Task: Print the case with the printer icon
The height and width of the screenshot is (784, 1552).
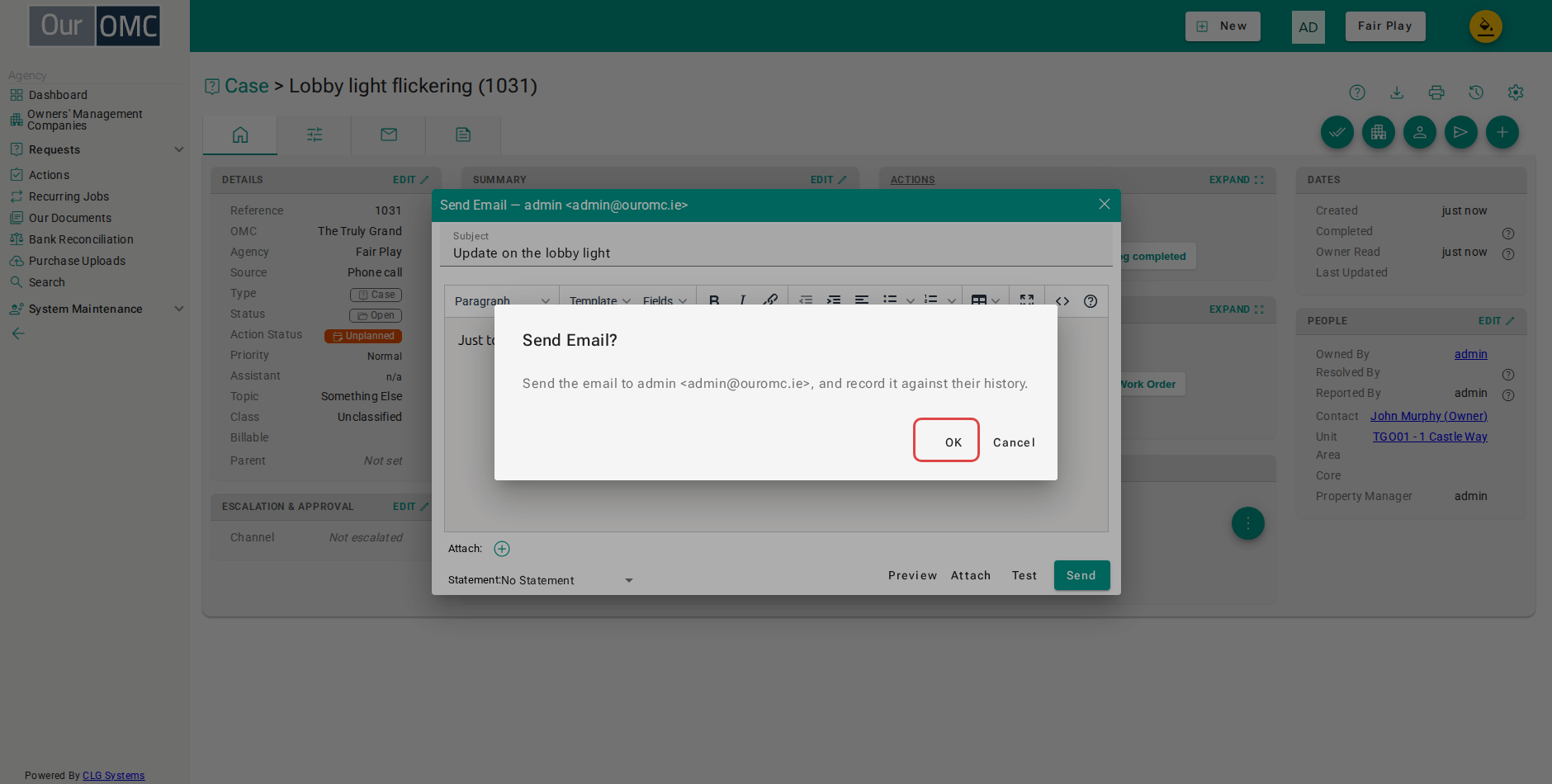Action: click(x=1436, y=92)
